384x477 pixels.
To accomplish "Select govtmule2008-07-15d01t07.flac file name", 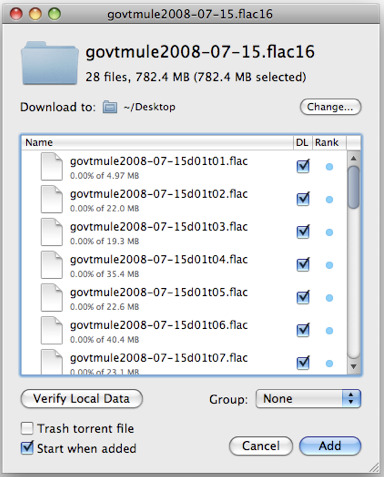I will click(159, 358).
